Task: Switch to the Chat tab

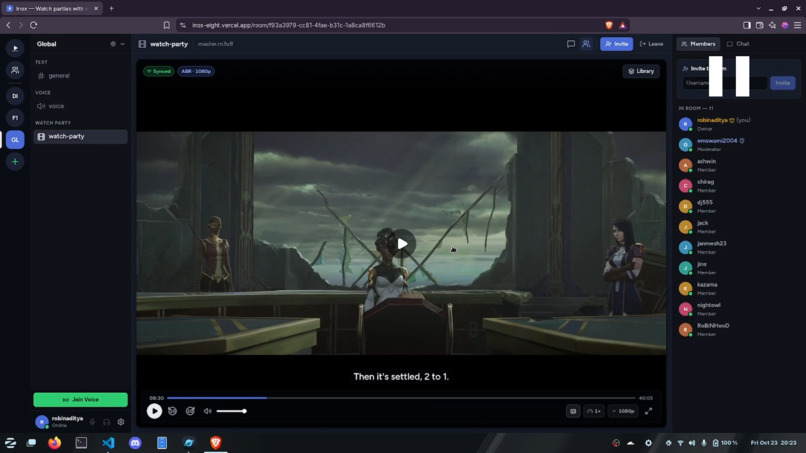Action: [x=738, y=44]
